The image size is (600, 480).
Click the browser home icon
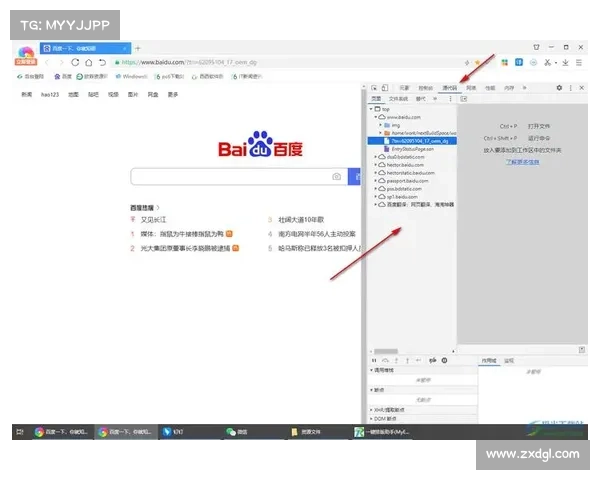tap(88, 62)
